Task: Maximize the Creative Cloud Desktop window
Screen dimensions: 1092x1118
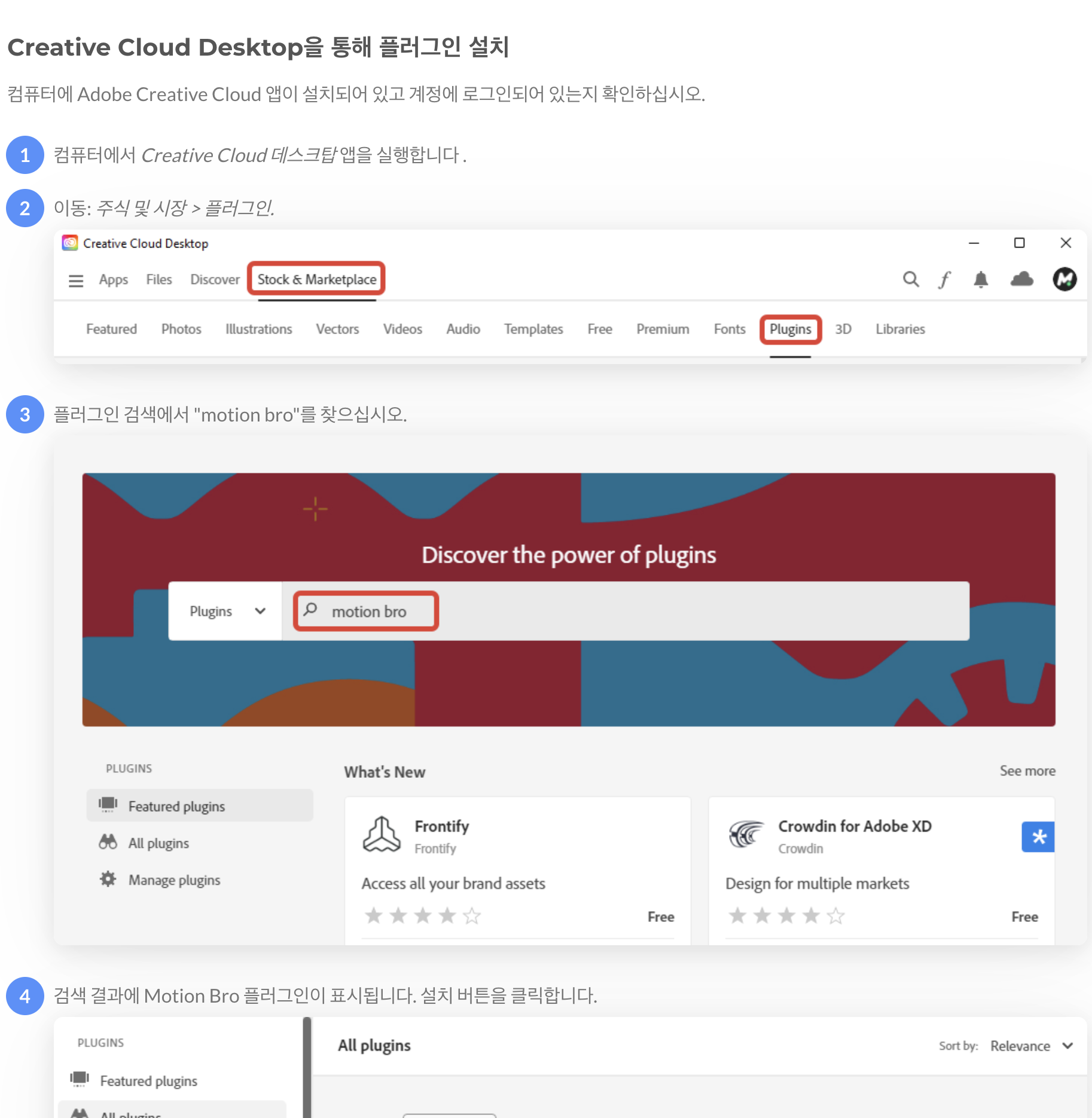Action: coord(1019,243)
